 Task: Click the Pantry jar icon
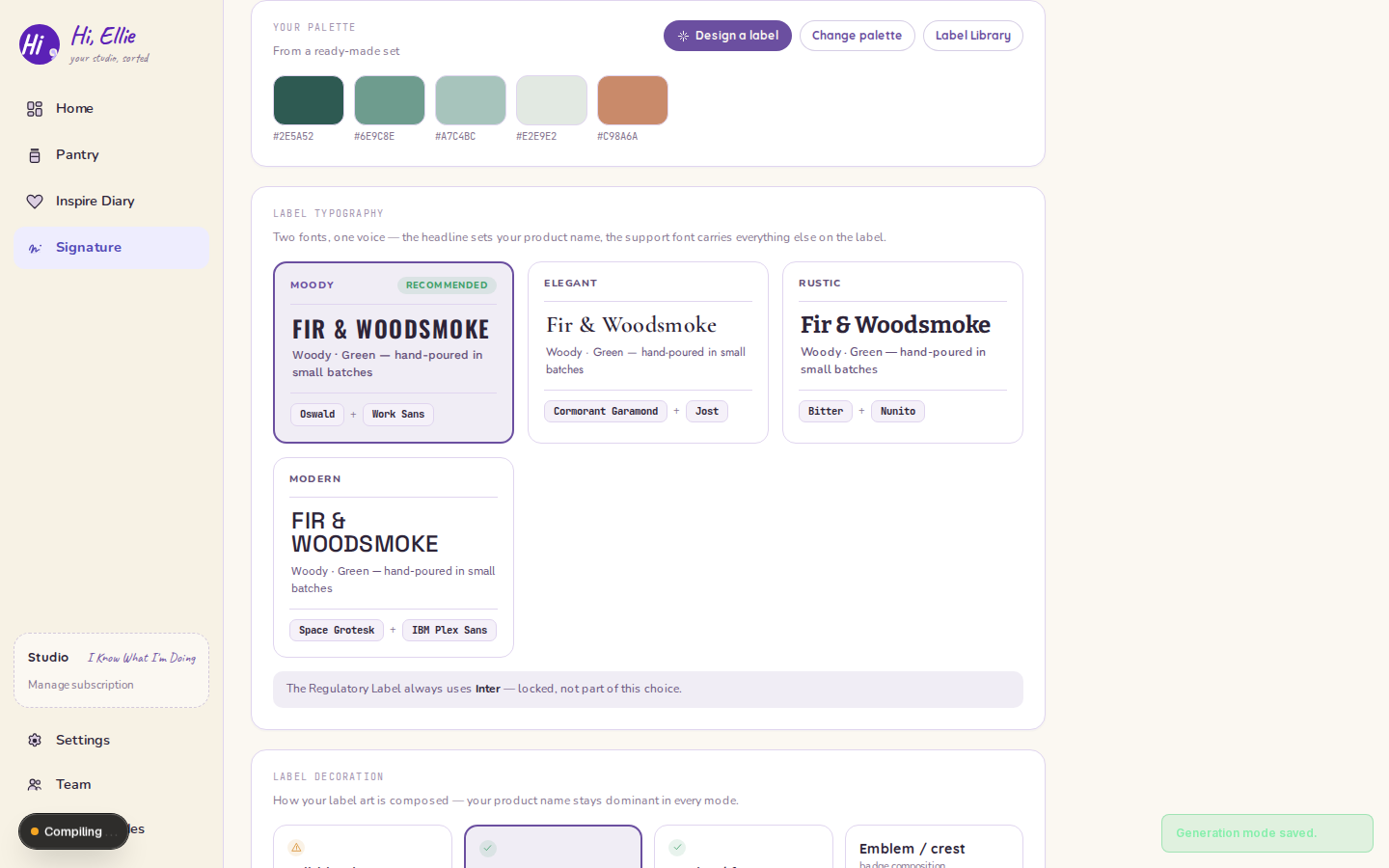pos(35,155)
